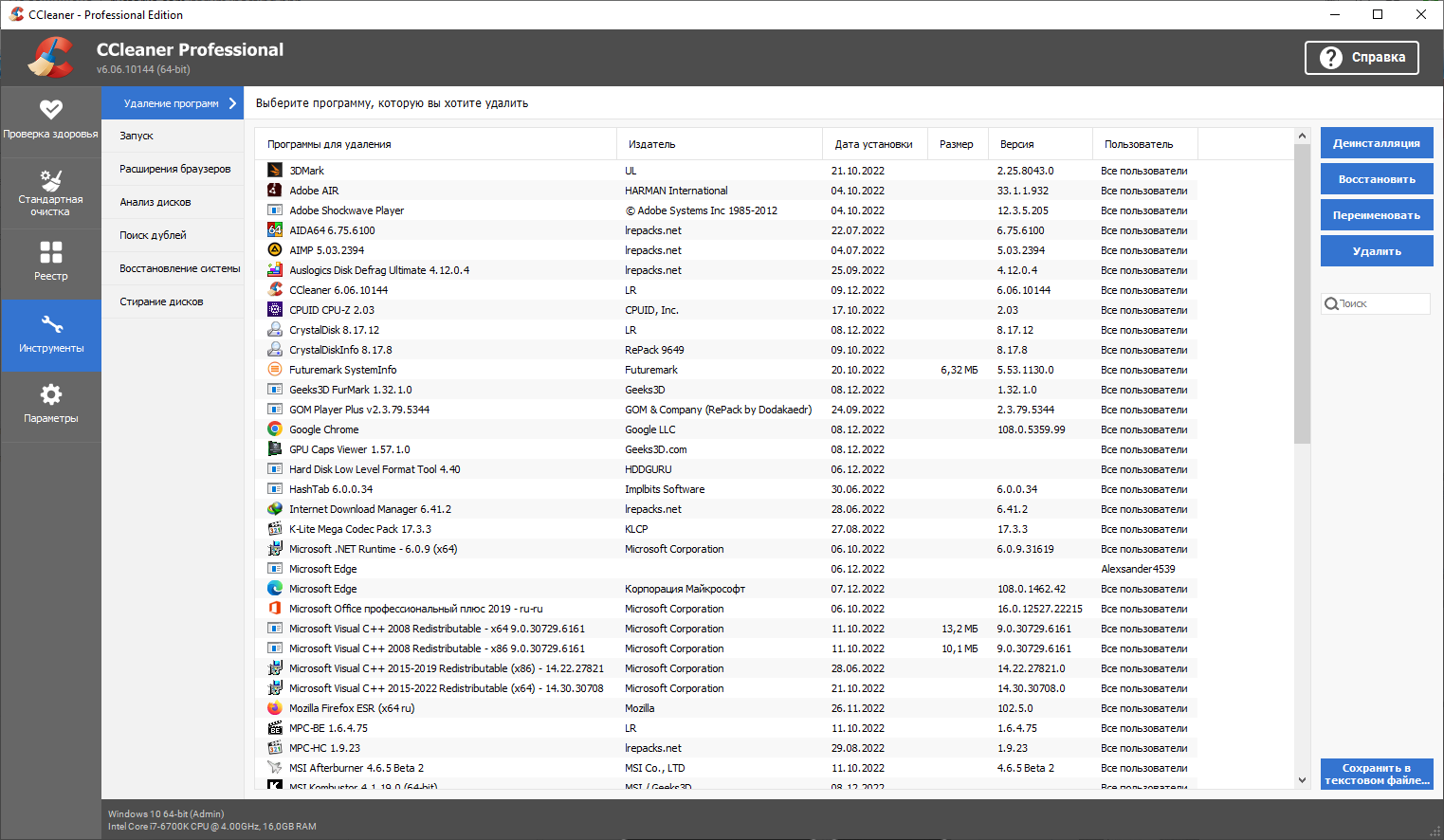This screenshot has width=1444, height=840.
Task: Open the Startup (Запуск) section
Action: click(137, 136)
